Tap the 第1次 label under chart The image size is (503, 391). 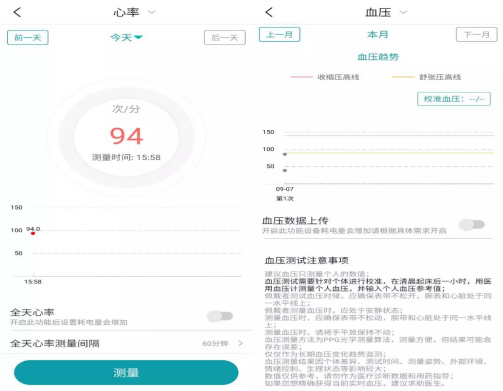[x=285, y=199]
